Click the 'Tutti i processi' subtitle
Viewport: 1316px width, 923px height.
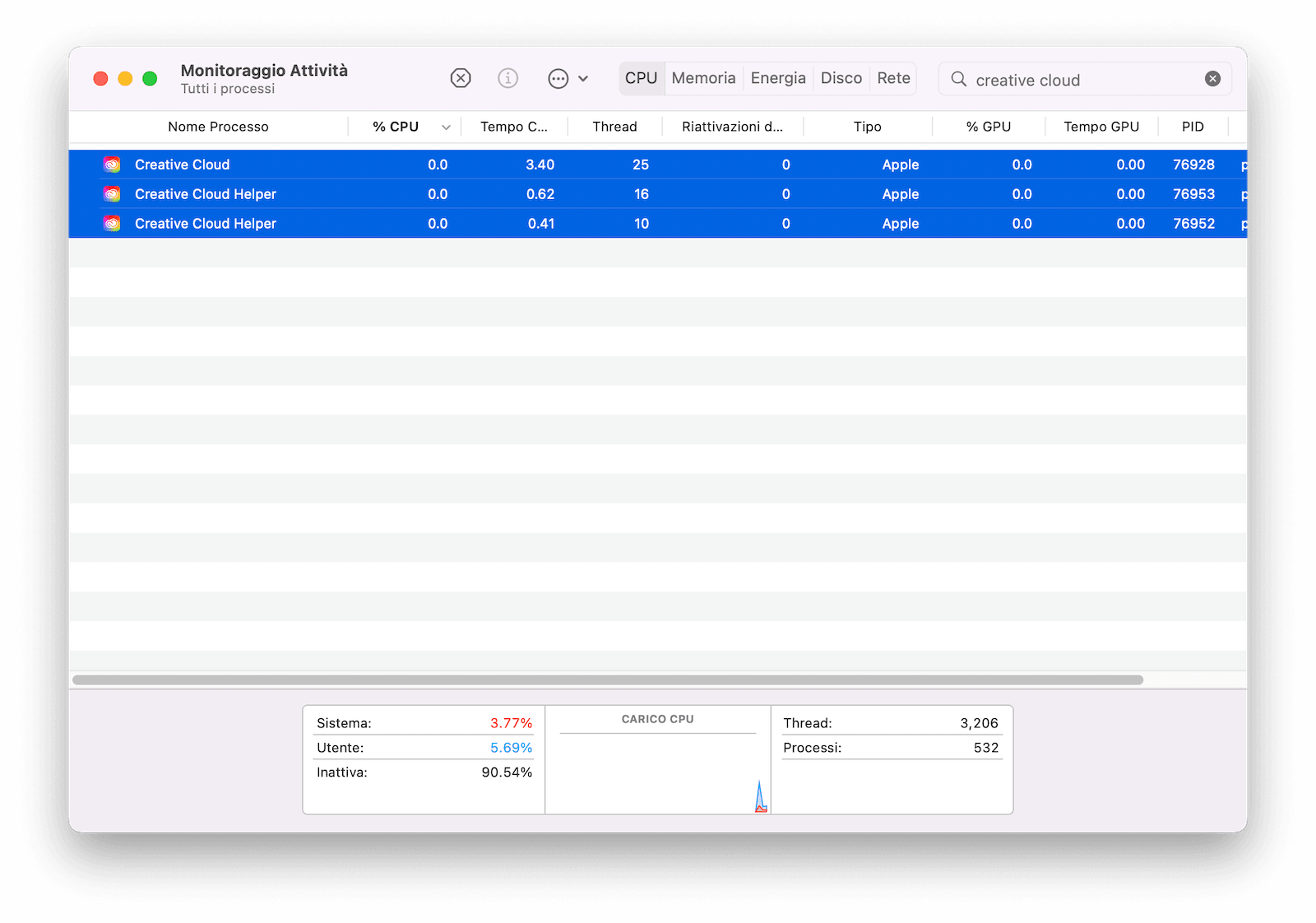pyautogui.click(x=228, y=89)
